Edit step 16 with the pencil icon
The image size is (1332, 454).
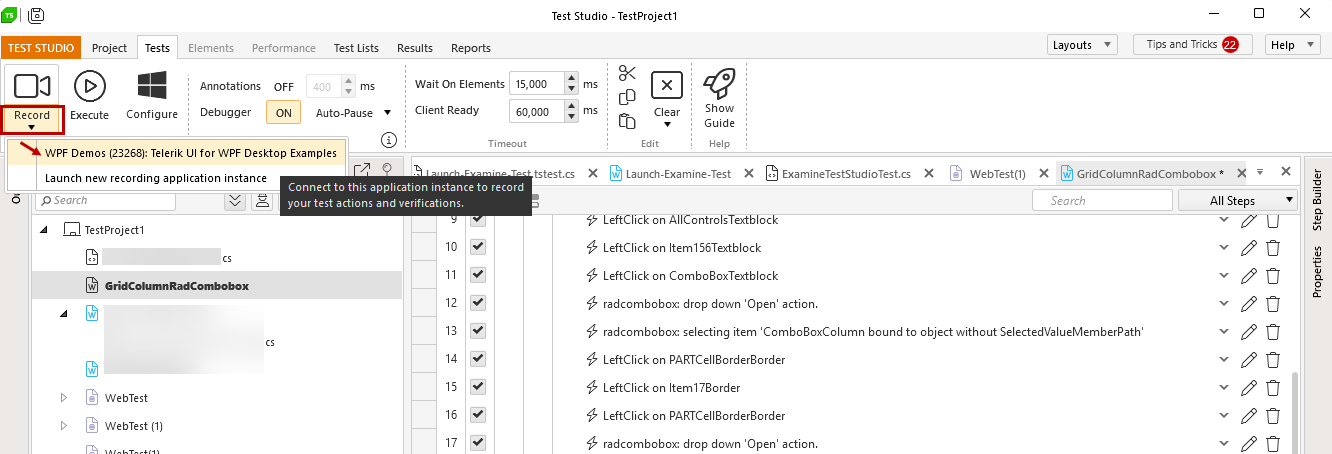click(x=1248, y=416)
